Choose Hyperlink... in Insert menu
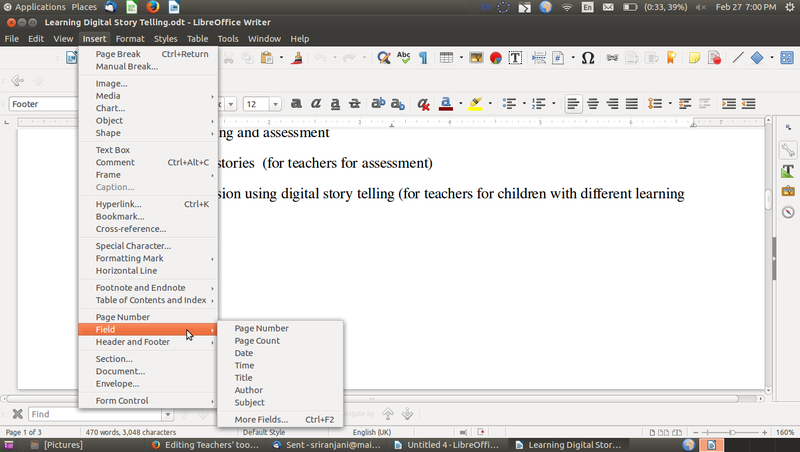The width and height of the screenshot is (800, 452). [x=148, y=204]
